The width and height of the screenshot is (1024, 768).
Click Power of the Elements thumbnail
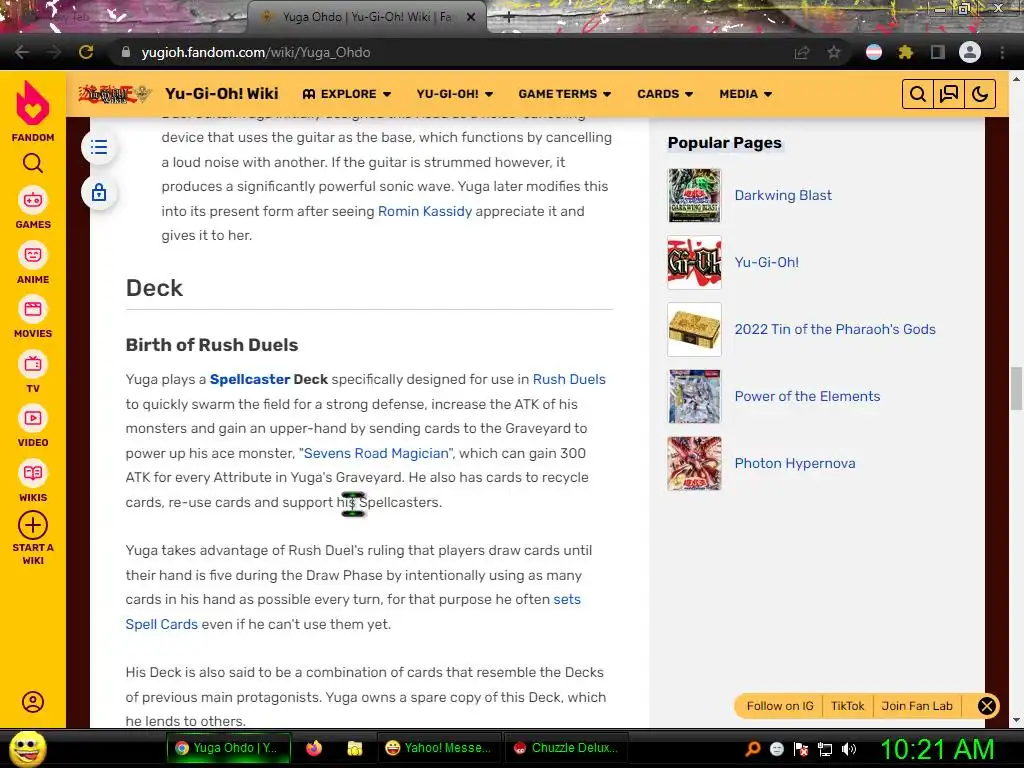coord(694,396)
